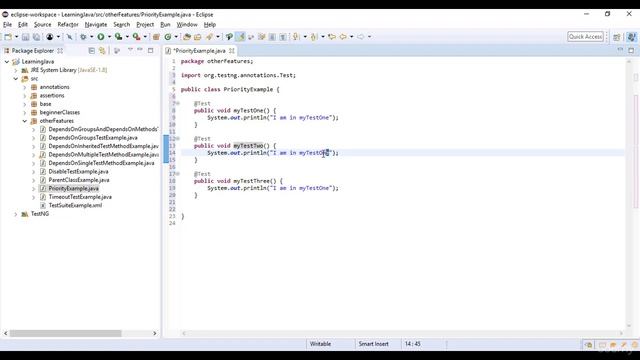Viewport: 640px width, 360px height.
Task: Click Open Perspective icon
Action: 617,37
